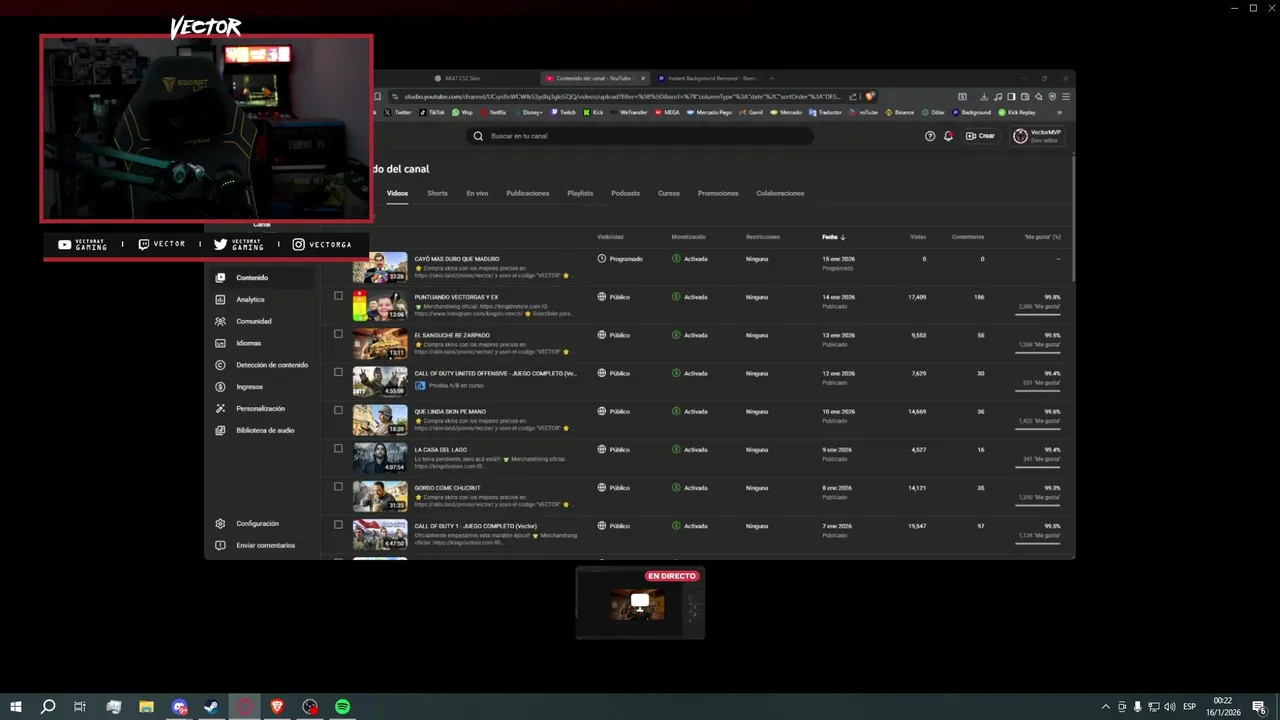Select checkbox for CALL OF DUTY UNITED OFFENSIVE
Image resolution: width=1280 pixels, height=720 pixels.
(338, 372)
